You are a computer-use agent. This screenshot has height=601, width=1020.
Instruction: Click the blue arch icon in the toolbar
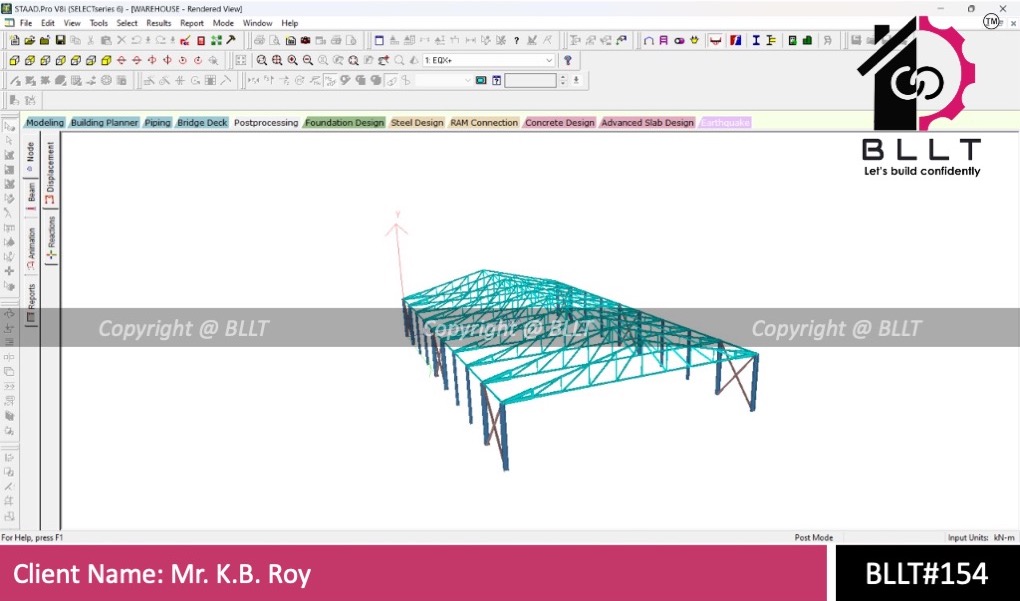(649, 40)
